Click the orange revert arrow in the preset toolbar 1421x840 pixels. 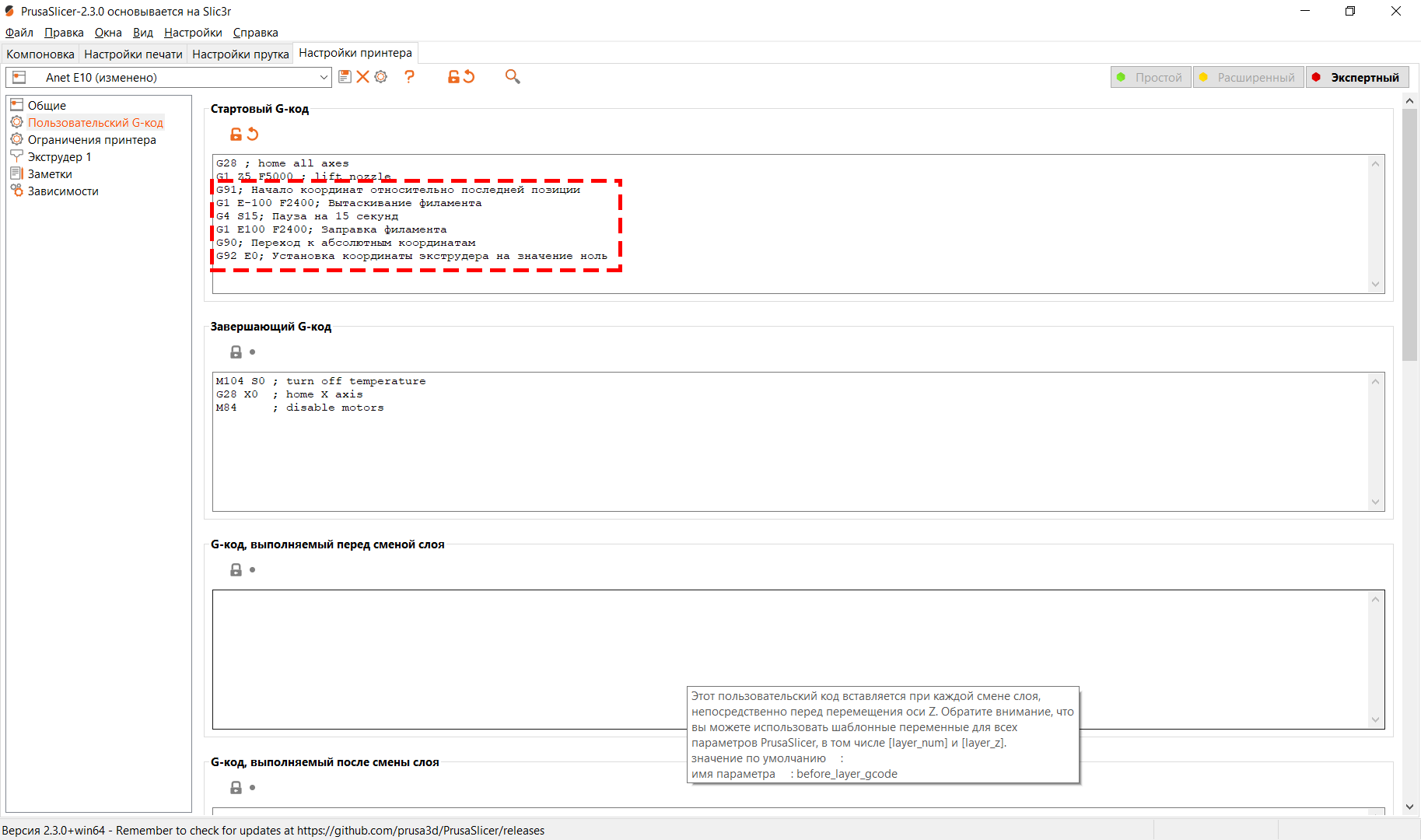click(x=469, y=76)
